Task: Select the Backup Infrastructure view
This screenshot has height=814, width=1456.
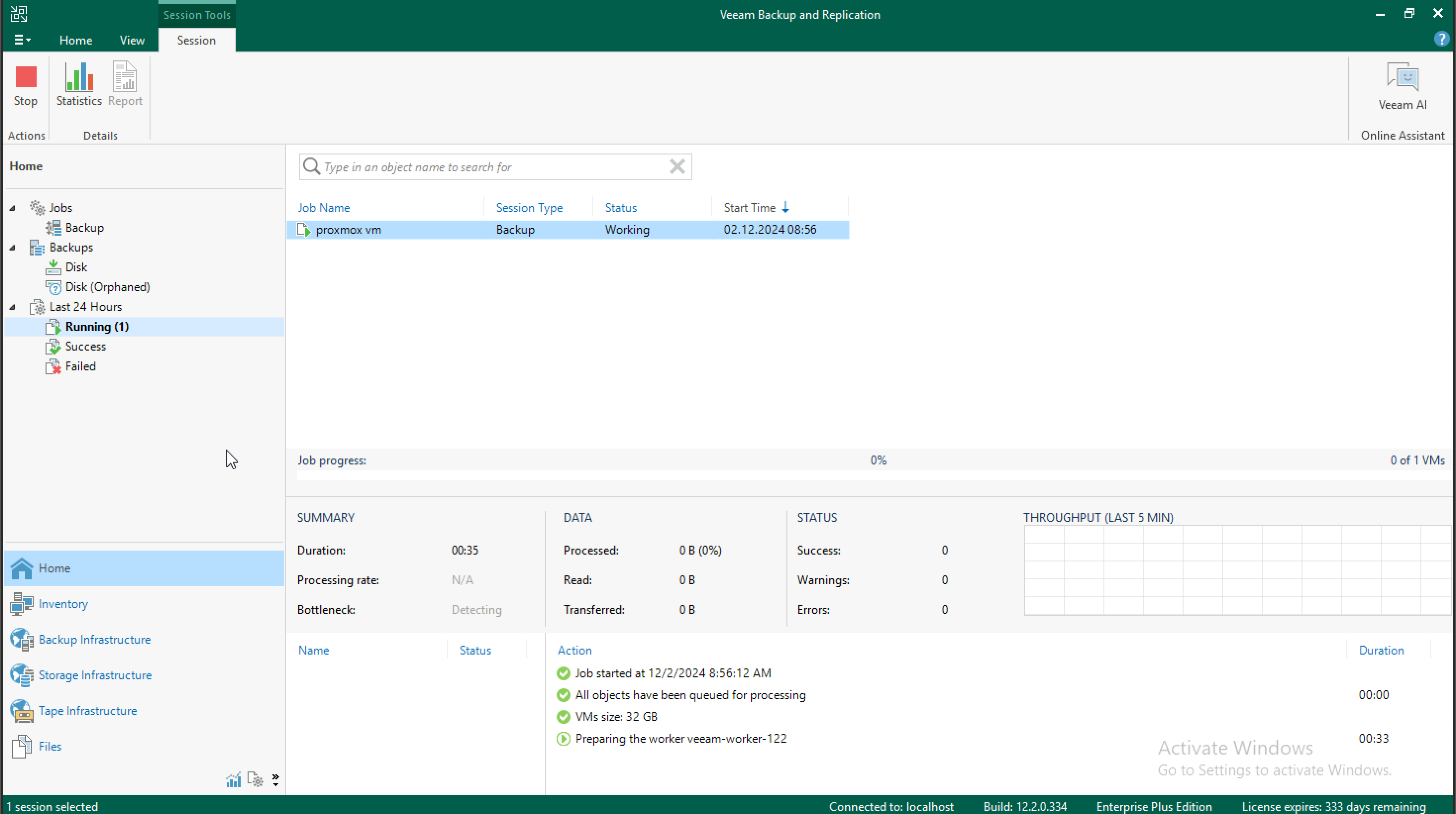Action: [x=94, y=639]
